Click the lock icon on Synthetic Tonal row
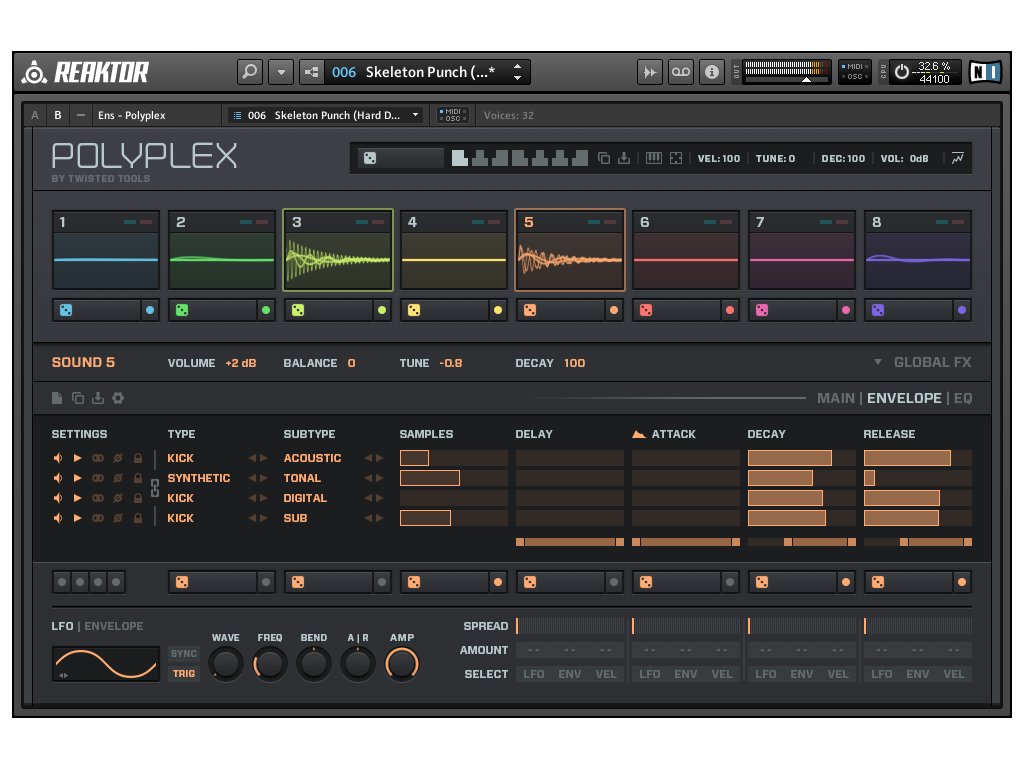1024x768 pixels. coord(137,478)
